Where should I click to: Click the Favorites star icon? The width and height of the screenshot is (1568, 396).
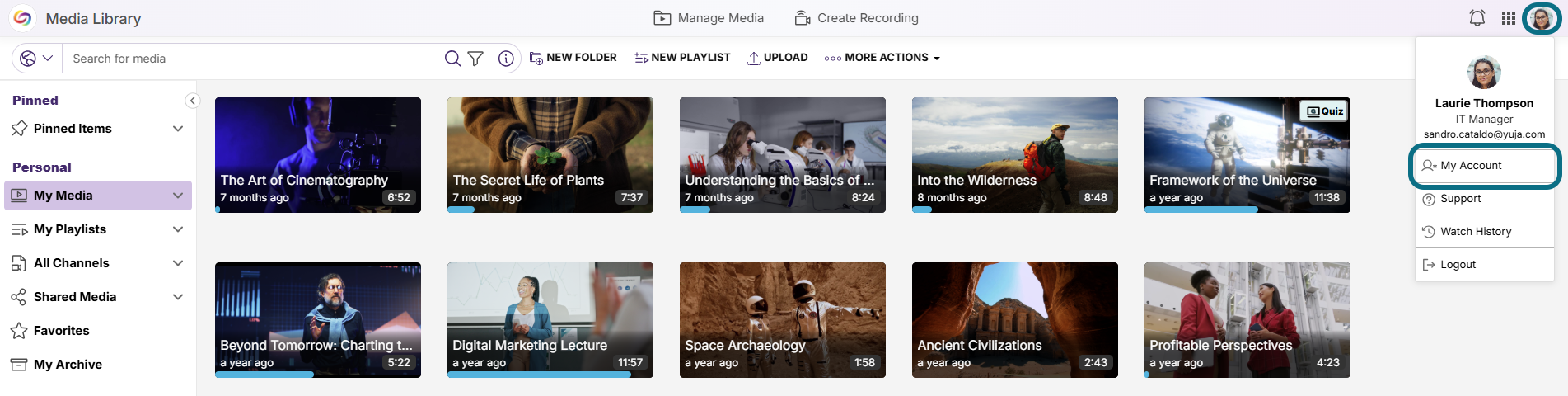click(x=19, y=331)
